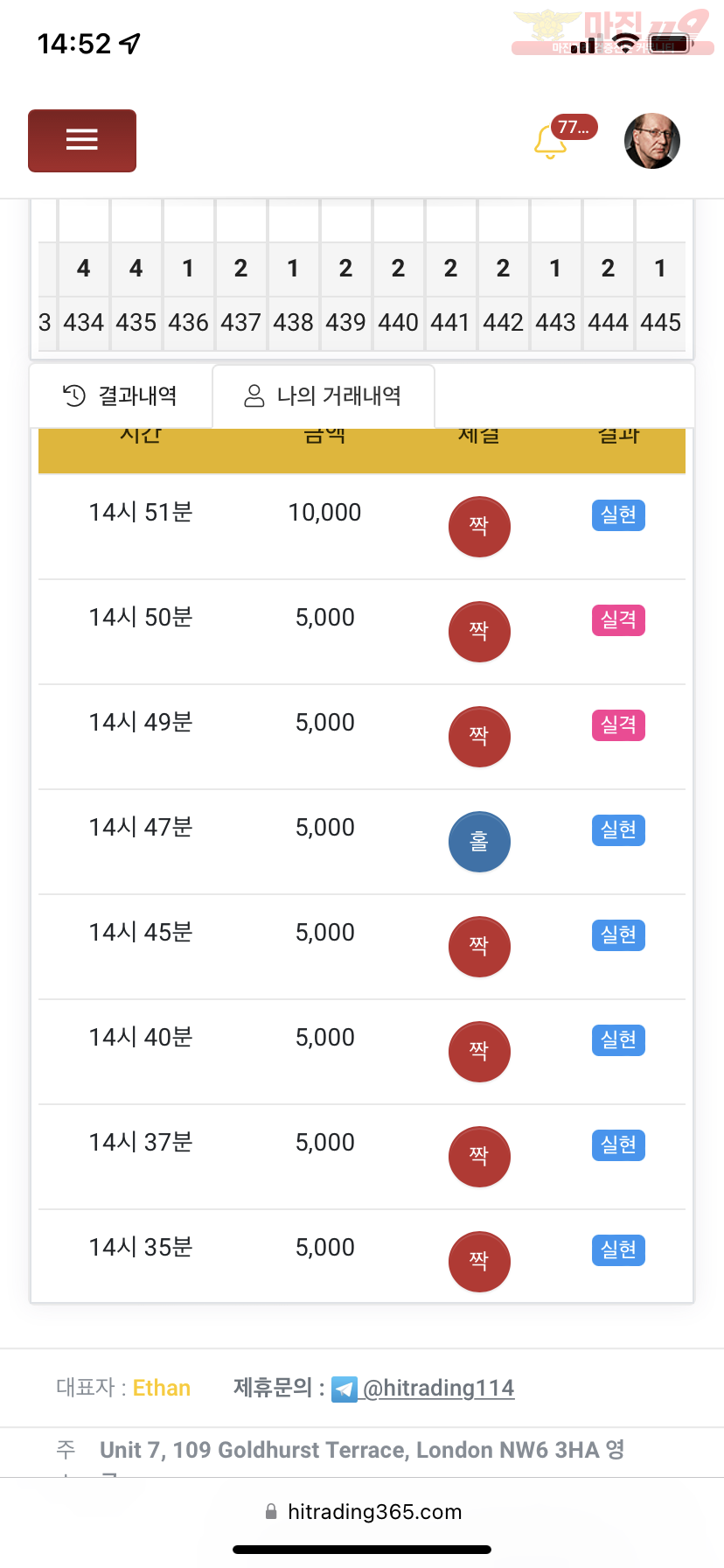
Task: Click the 짝 icon in the 14시 40분 row
Action: point(479,1051)
